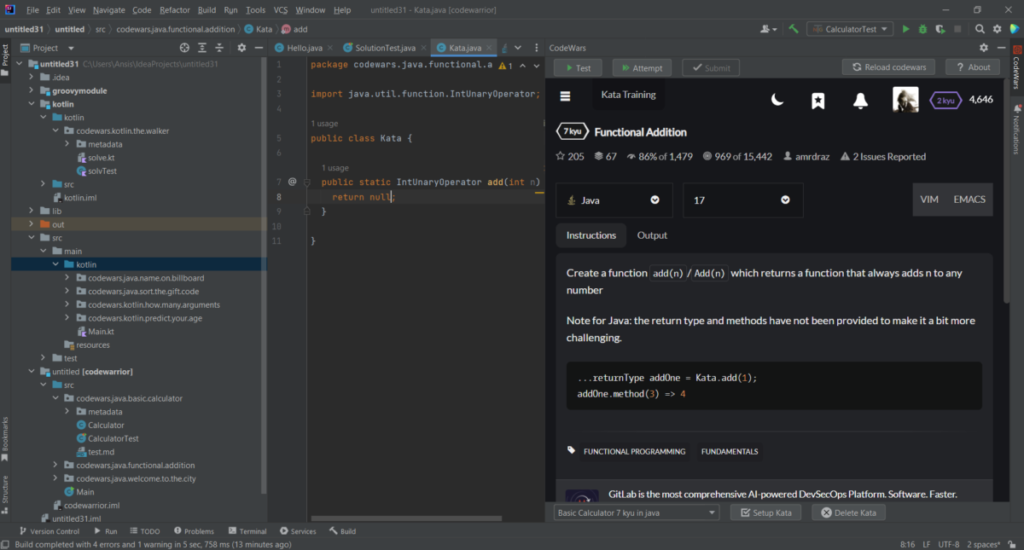Expand the out folder

point(31,224)
